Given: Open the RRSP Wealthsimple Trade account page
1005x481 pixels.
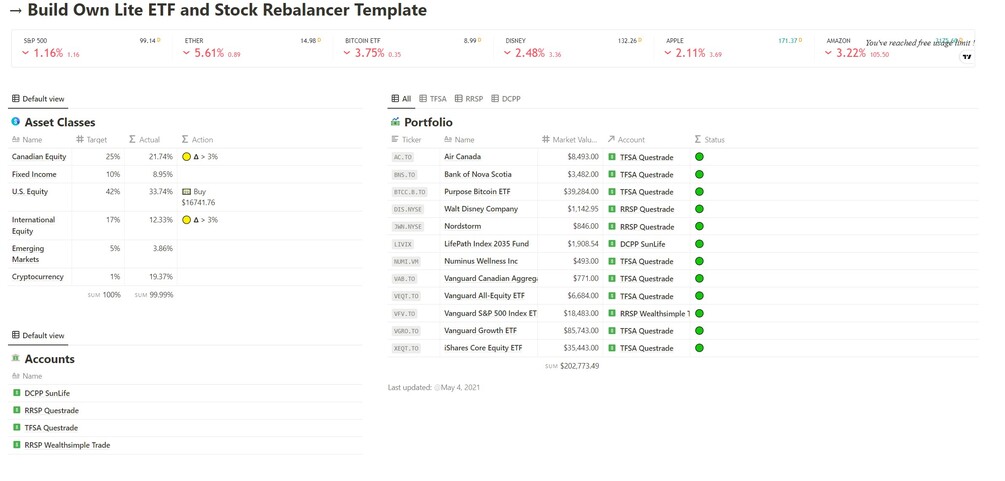Looking at the screenshot, I should [67, 445].
